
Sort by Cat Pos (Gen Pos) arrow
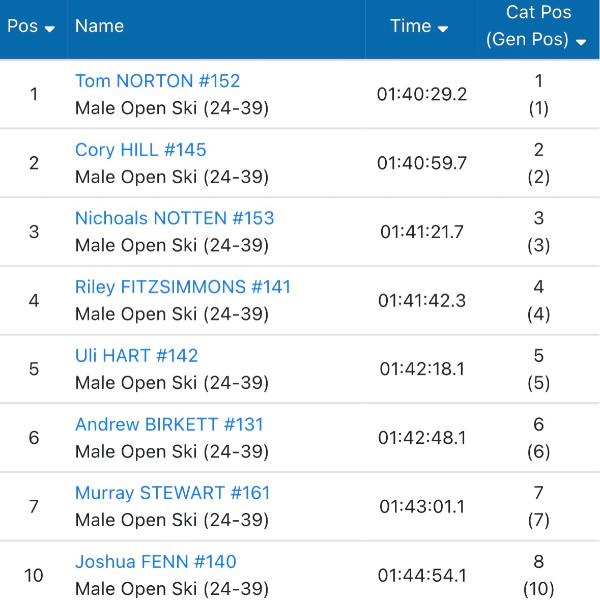click(x=581, y=41)
